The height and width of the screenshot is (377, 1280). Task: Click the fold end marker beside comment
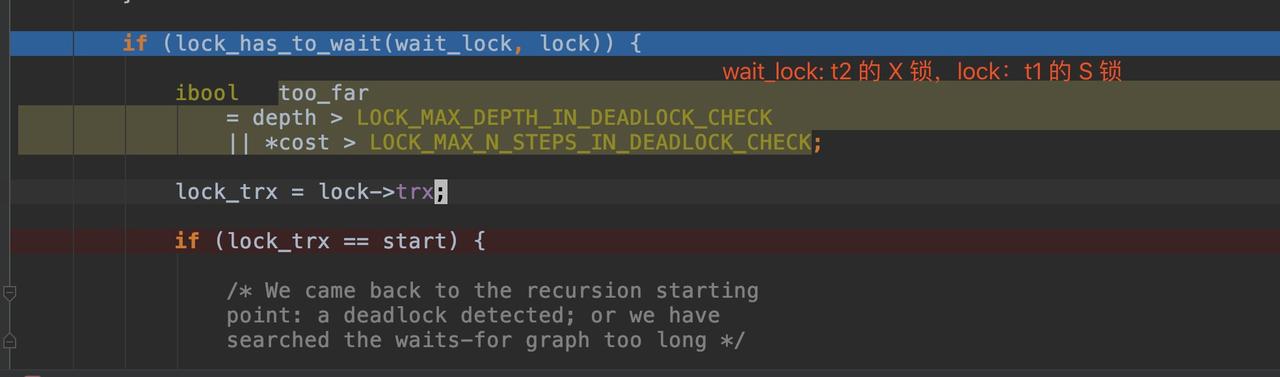tap(9, 341)
